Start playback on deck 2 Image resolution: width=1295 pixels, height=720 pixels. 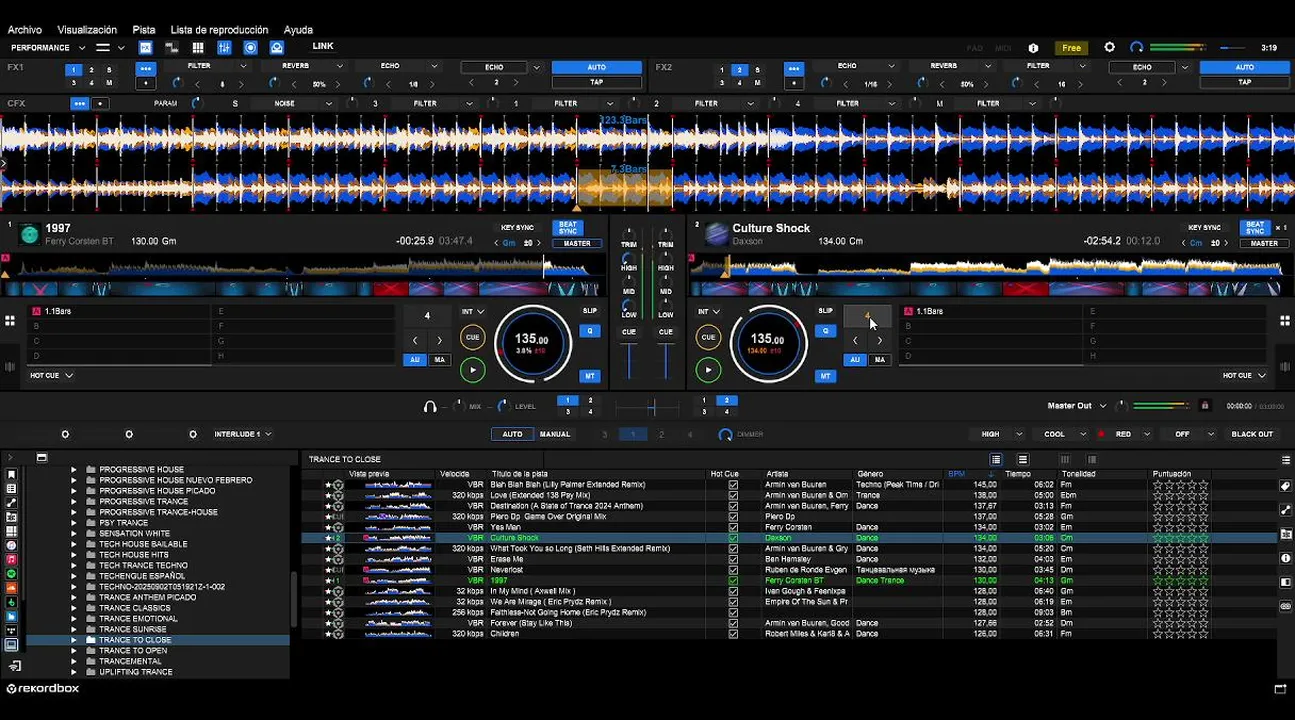pyautogui.click(x=708, y=370)
